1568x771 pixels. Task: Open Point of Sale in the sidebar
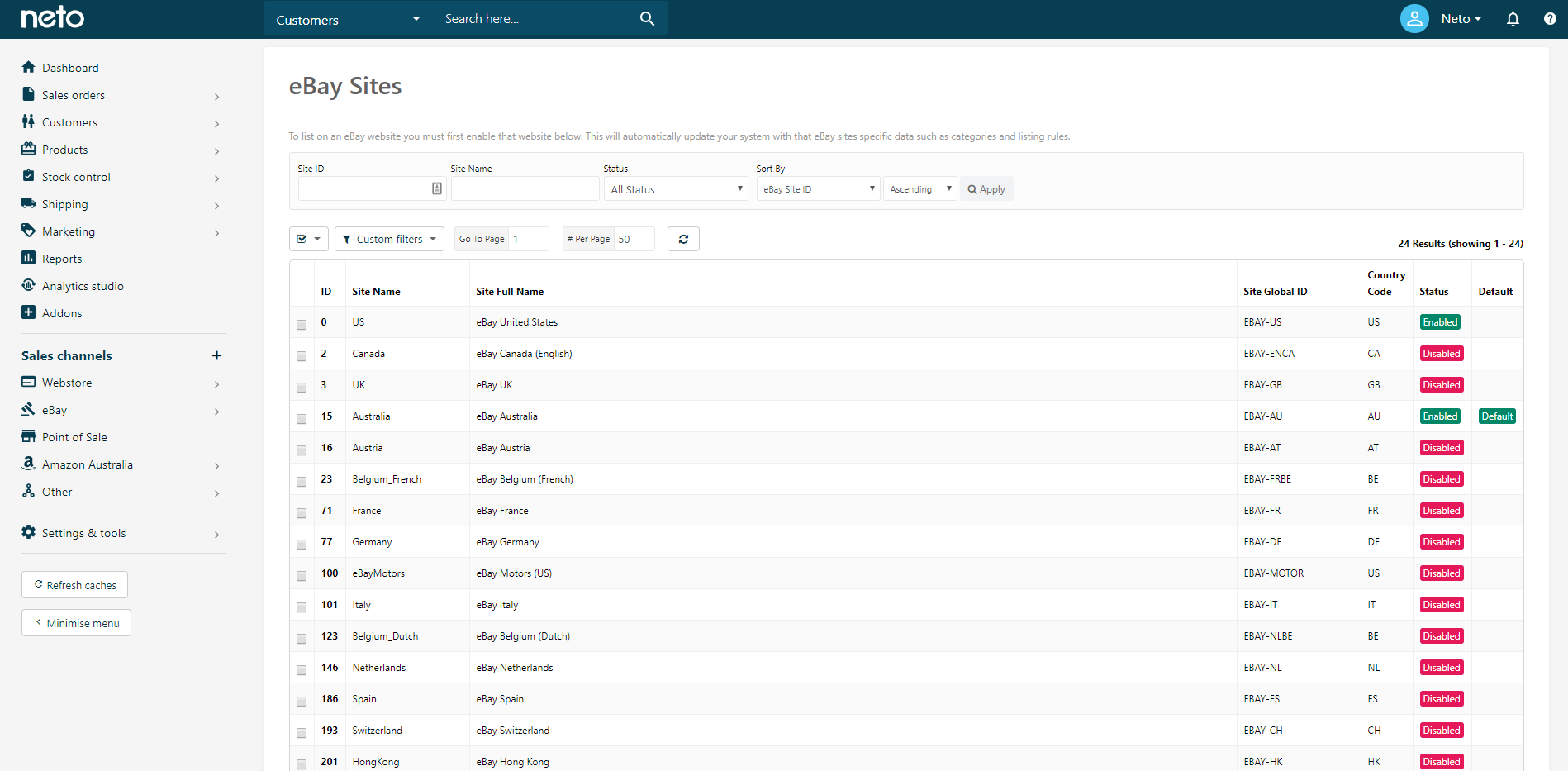coord(74,437)
